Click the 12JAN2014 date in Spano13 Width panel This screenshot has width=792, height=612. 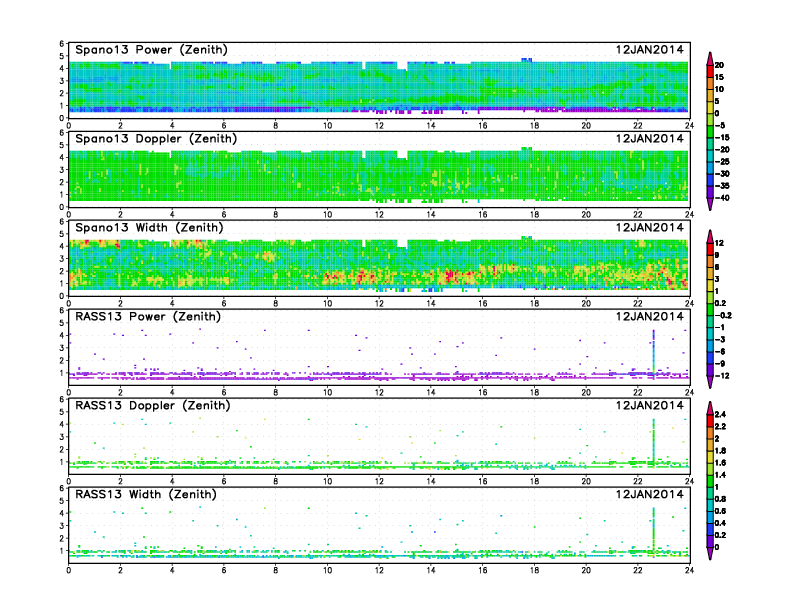click(650, 228)
